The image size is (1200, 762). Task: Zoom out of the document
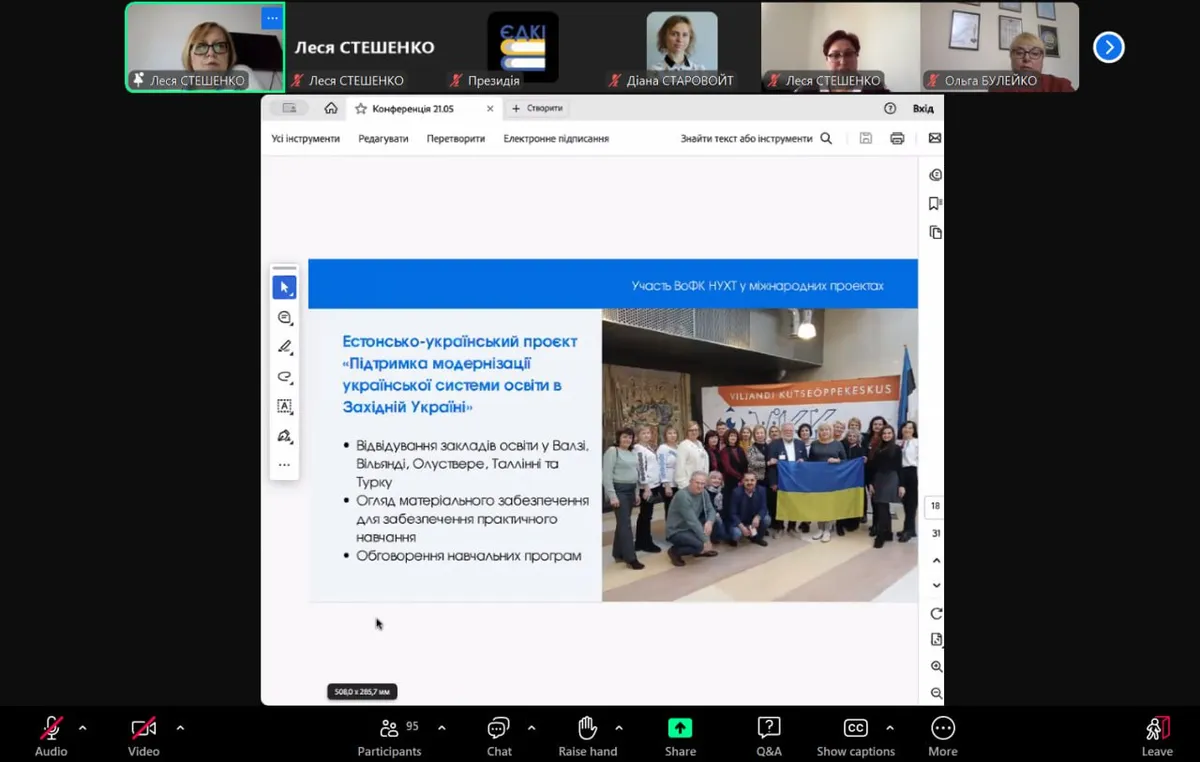coord(936,693)
